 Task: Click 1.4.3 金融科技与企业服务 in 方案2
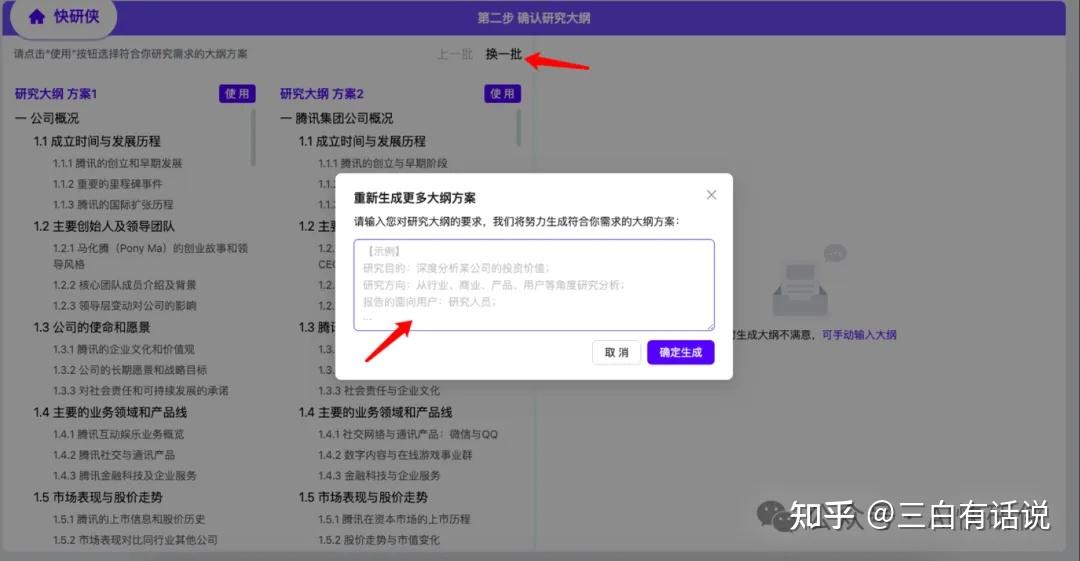[x=379, y=476]
